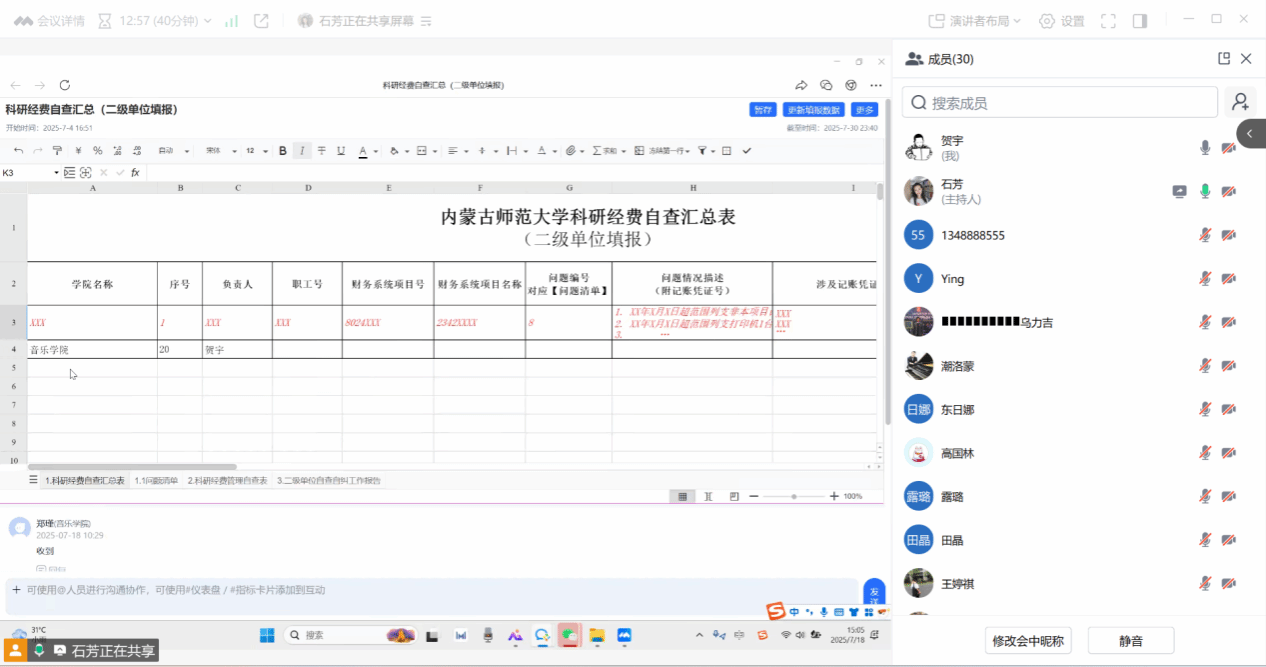Screen dimensions: 1266x667
Task: Switch to the 1.1问题清单 sheet tab
Action: tap(156, 481)
